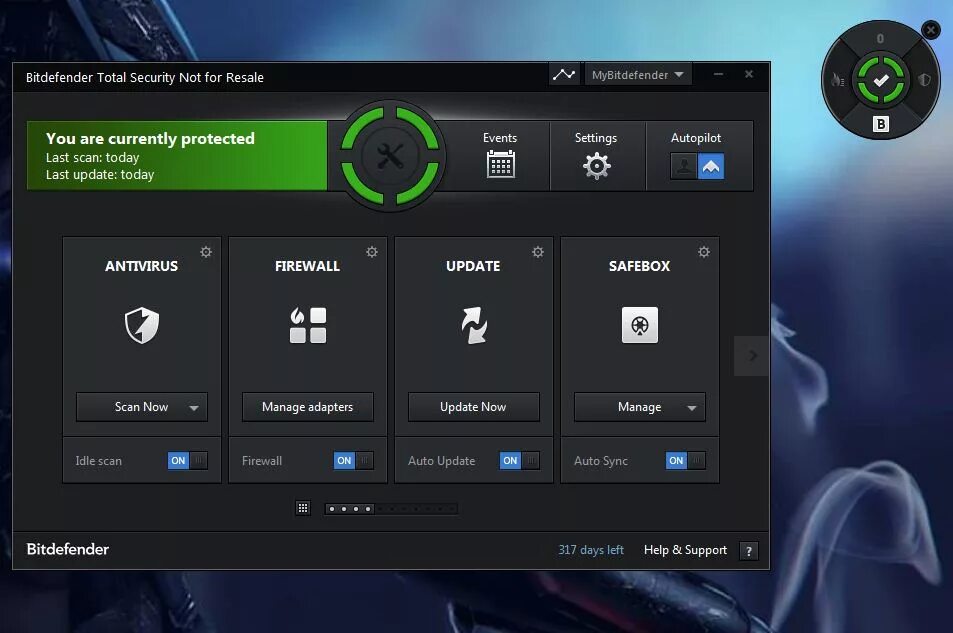Start a scan with Scan Now
The image size is (953, 633).
(x=142, y=407)
